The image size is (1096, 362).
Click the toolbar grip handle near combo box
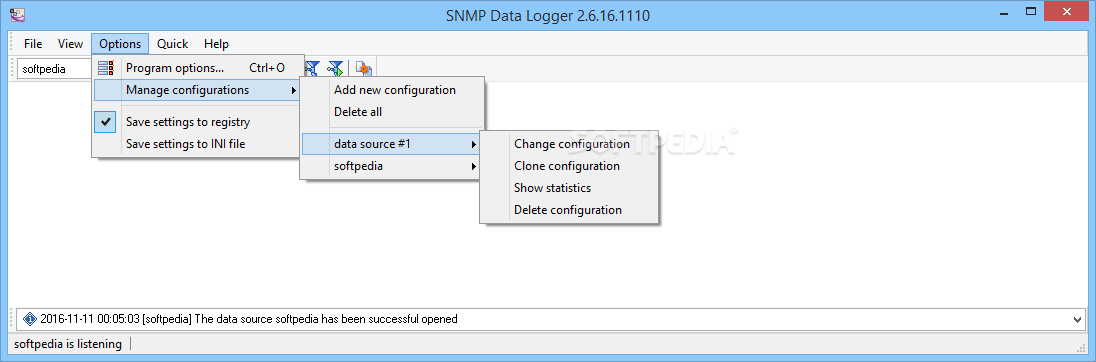[x=12, y=68]
